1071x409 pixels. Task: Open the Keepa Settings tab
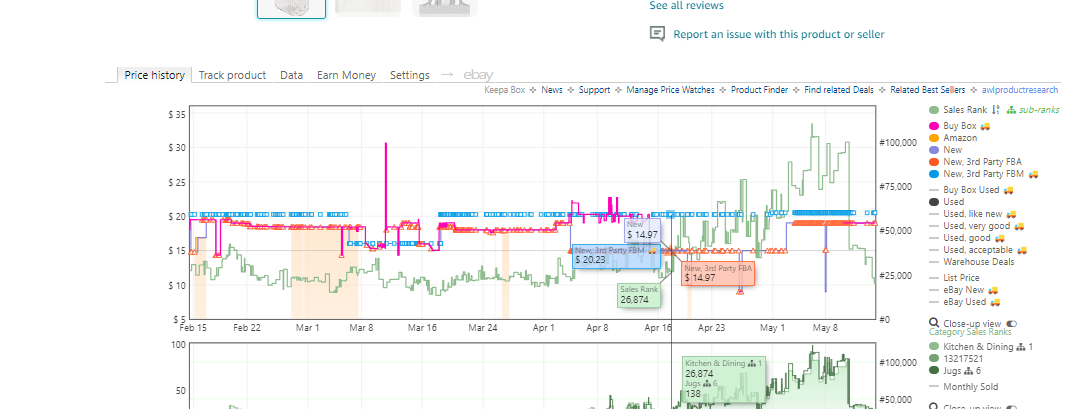point(410,75)
